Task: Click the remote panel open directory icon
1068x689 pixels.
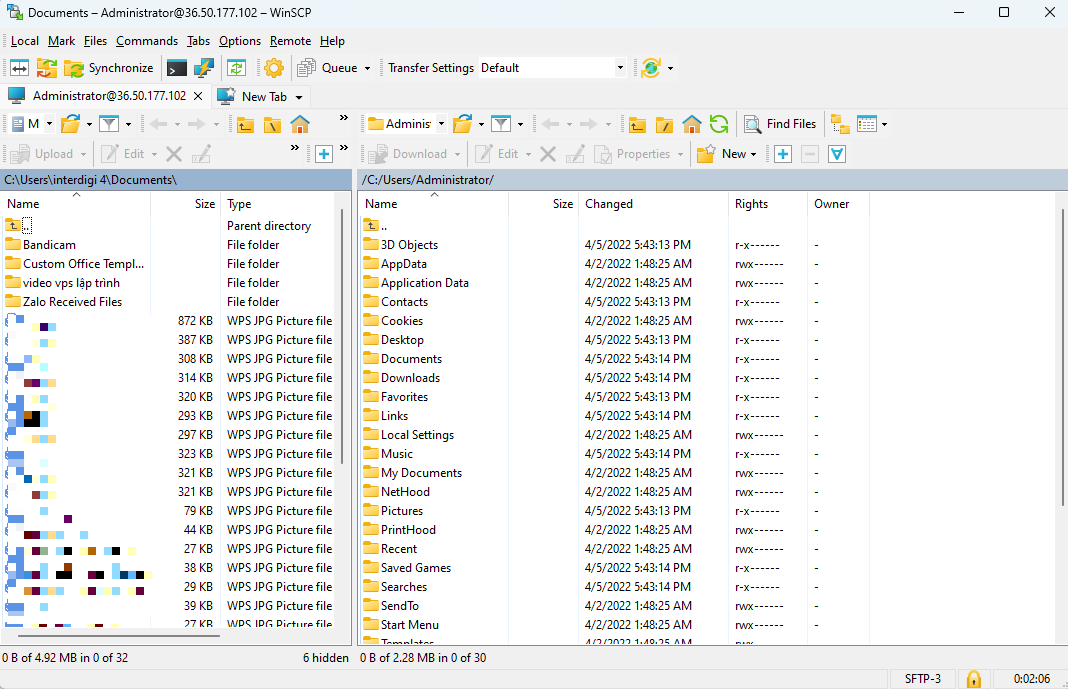Action: point(463,124)
